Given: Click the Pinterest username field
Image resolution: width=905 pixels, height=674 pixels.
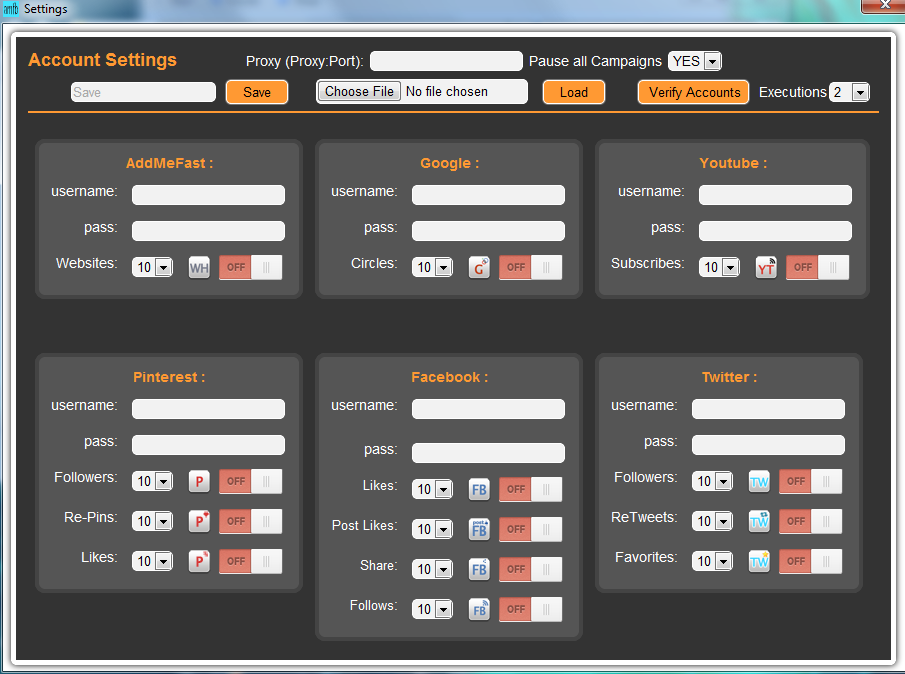Looking at the screenshot, I should click(x=208, y=409).
